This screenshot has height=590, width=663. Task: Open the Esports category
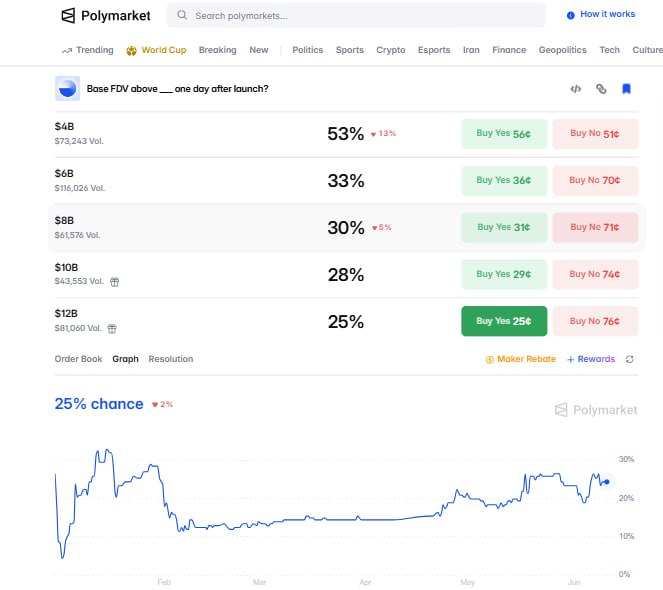pyautogui.click(x=434, y=50)
